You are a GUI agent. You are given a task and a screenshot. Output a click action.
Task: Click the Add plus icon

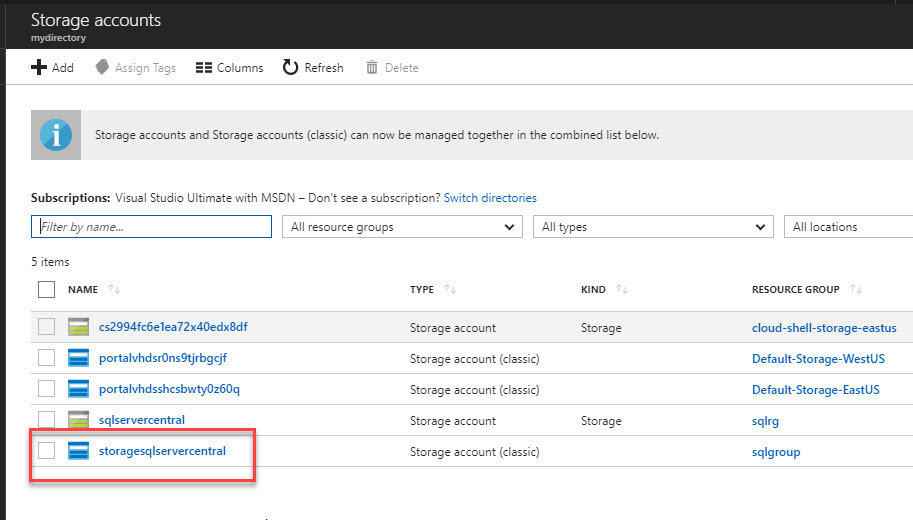coord(39,68)
